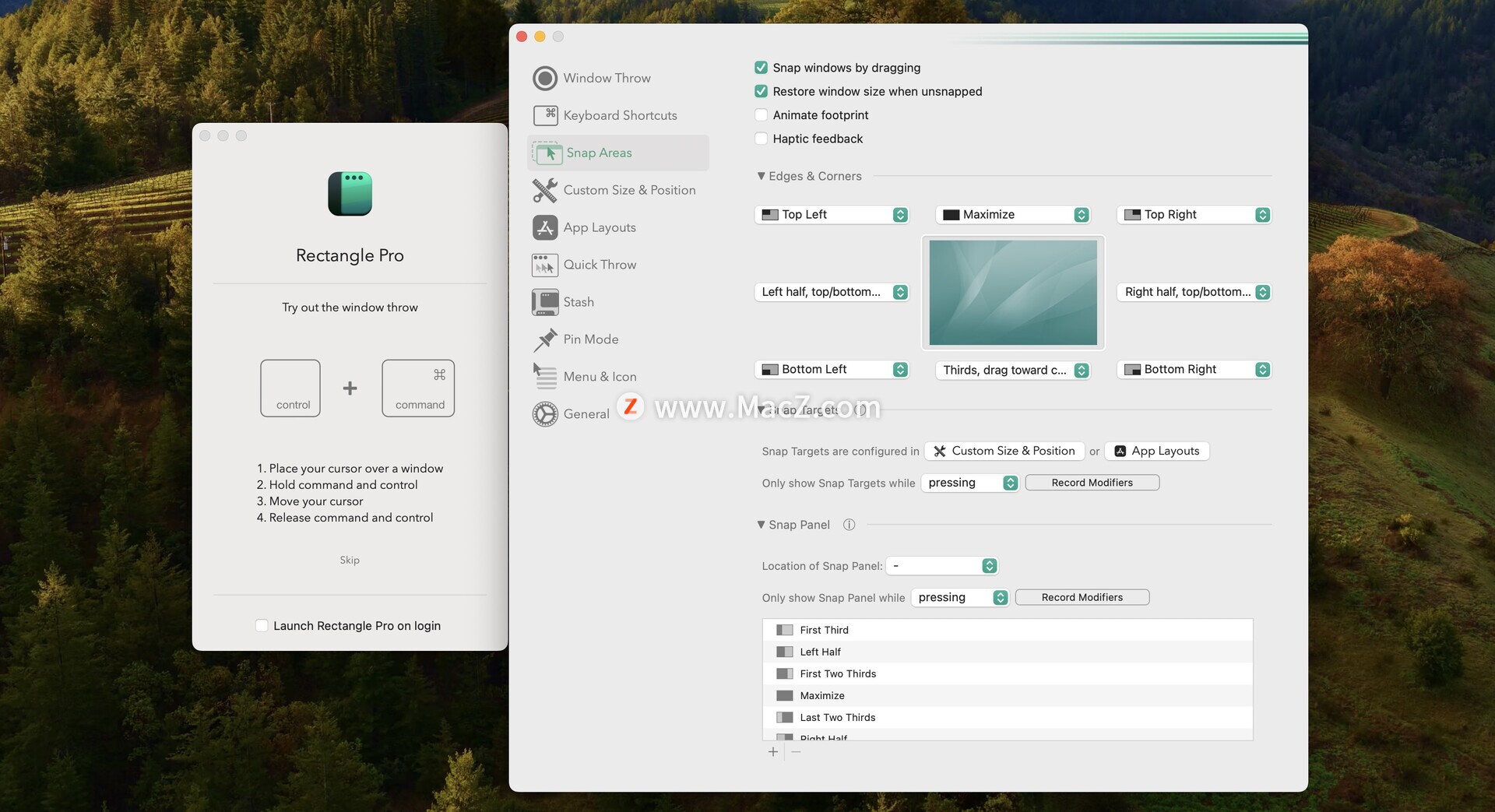Collapse the Snap Panel section
The height and width of the screenshot is (812, 1495).
click(761, 525)
